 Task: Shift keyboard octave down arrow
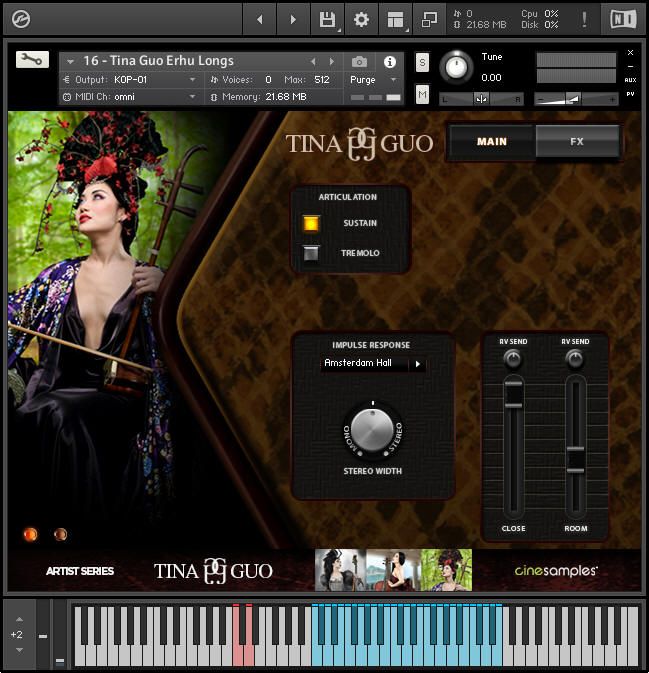(19, 650)
